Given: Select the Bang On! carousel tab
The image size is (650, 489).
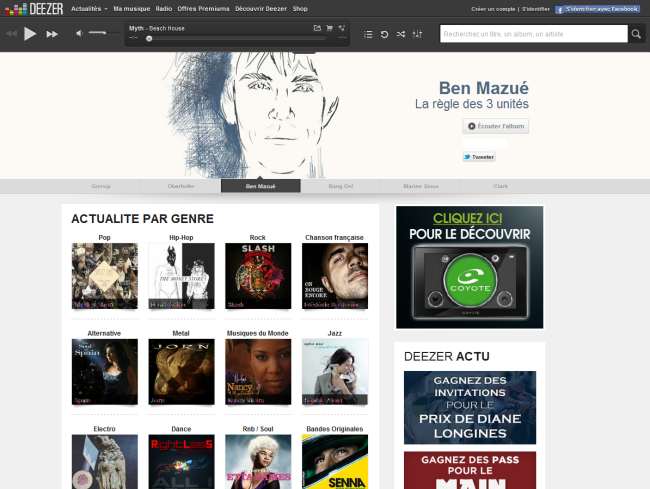Looking at the screenshot, I should (341, 186).
